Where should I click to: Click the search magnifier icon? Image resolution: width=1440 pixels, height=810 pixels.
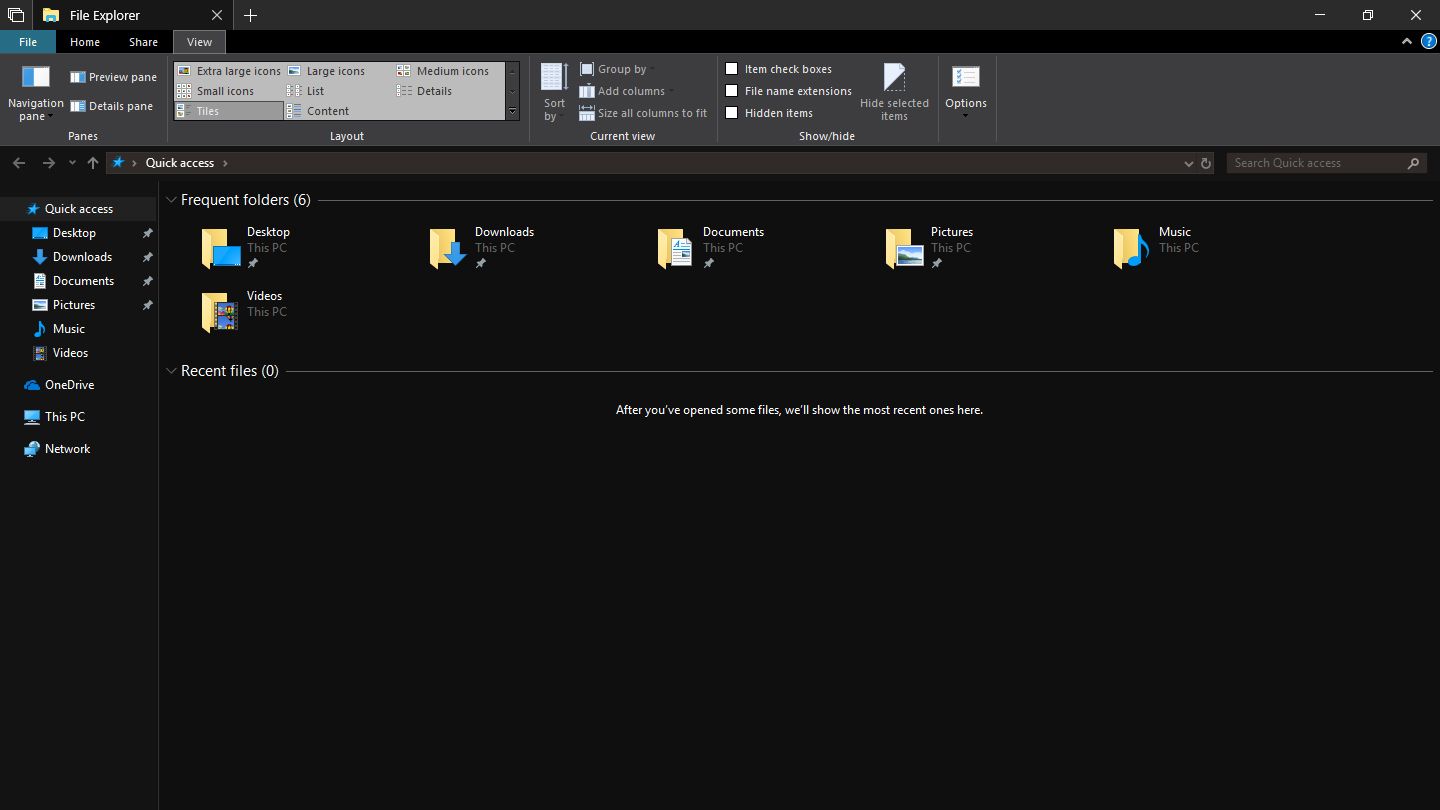pyautogui.click(x=1413, y=163)
